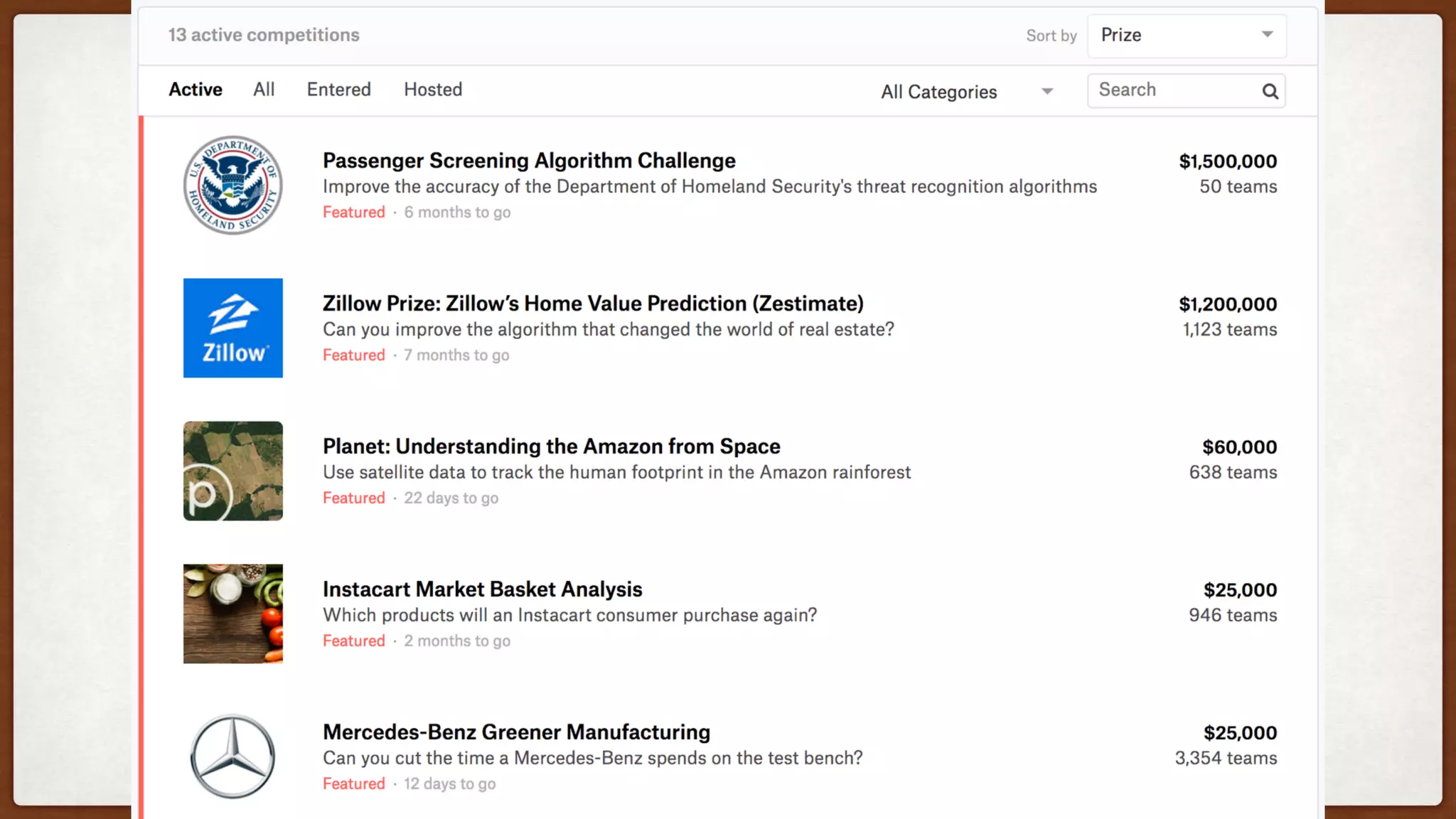
Task: Open the Zillow Prize Zestimate competition
Action: (593, 304)
